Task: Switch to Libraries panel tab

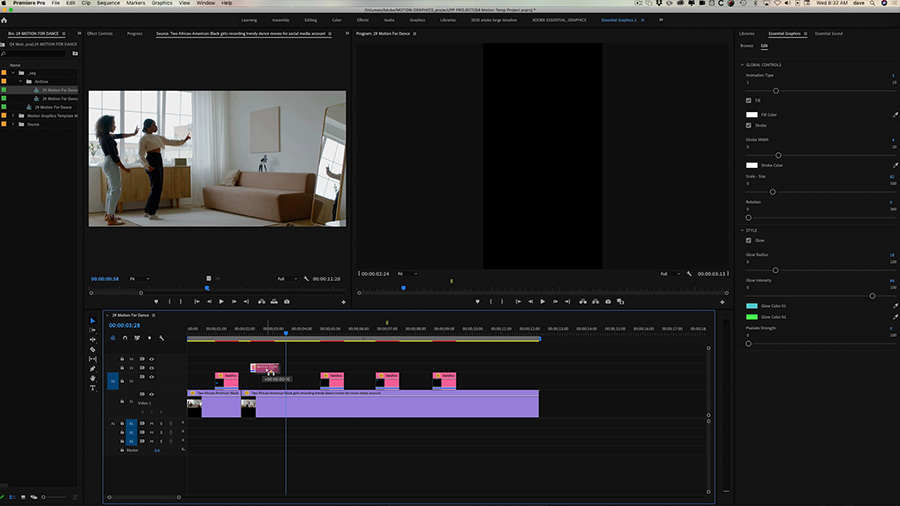Action: click(747, 34)
